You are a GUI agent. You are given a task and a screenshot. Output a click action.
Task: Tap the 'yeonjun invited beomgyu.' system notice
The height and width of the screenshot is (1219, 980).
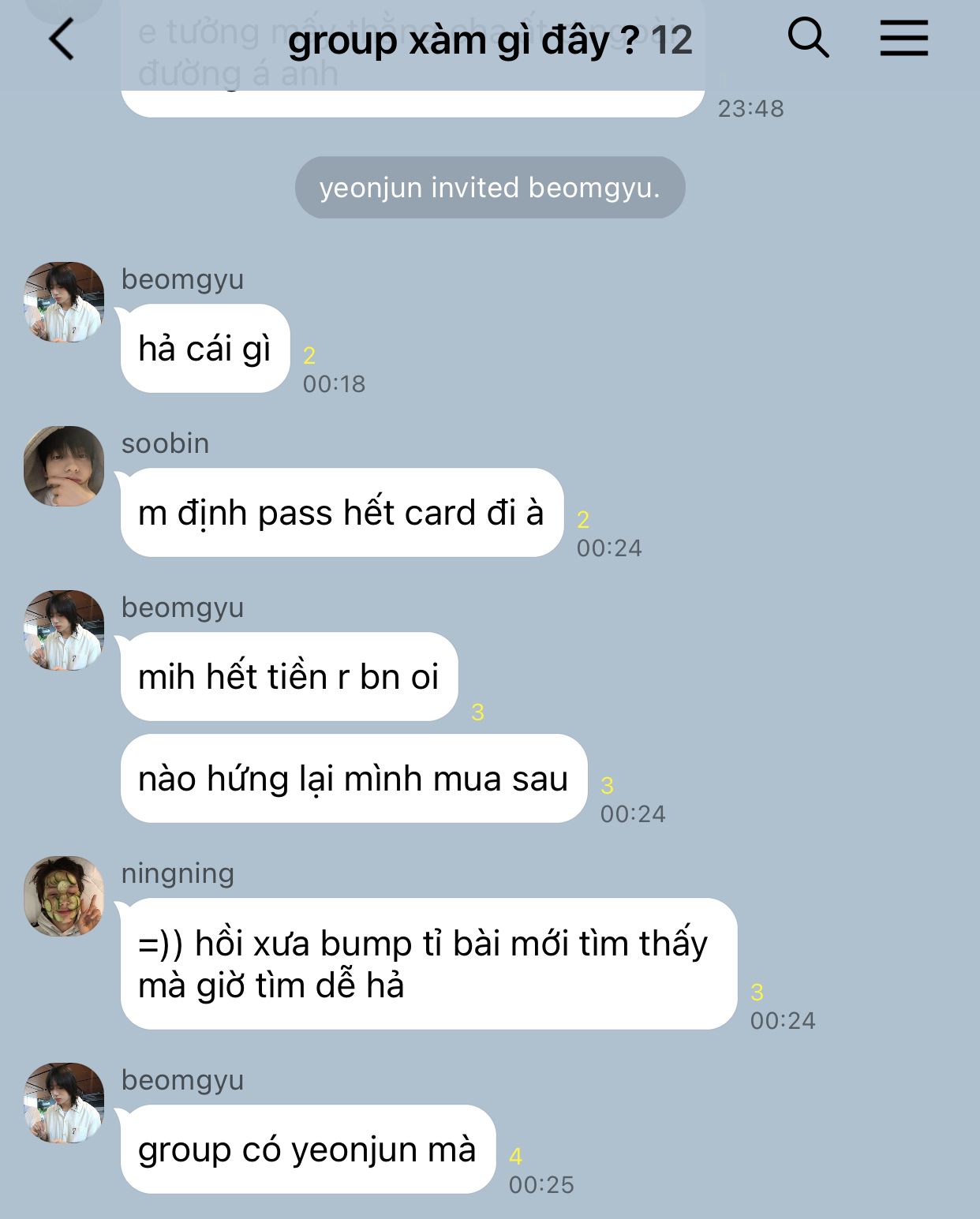point(490,188)
